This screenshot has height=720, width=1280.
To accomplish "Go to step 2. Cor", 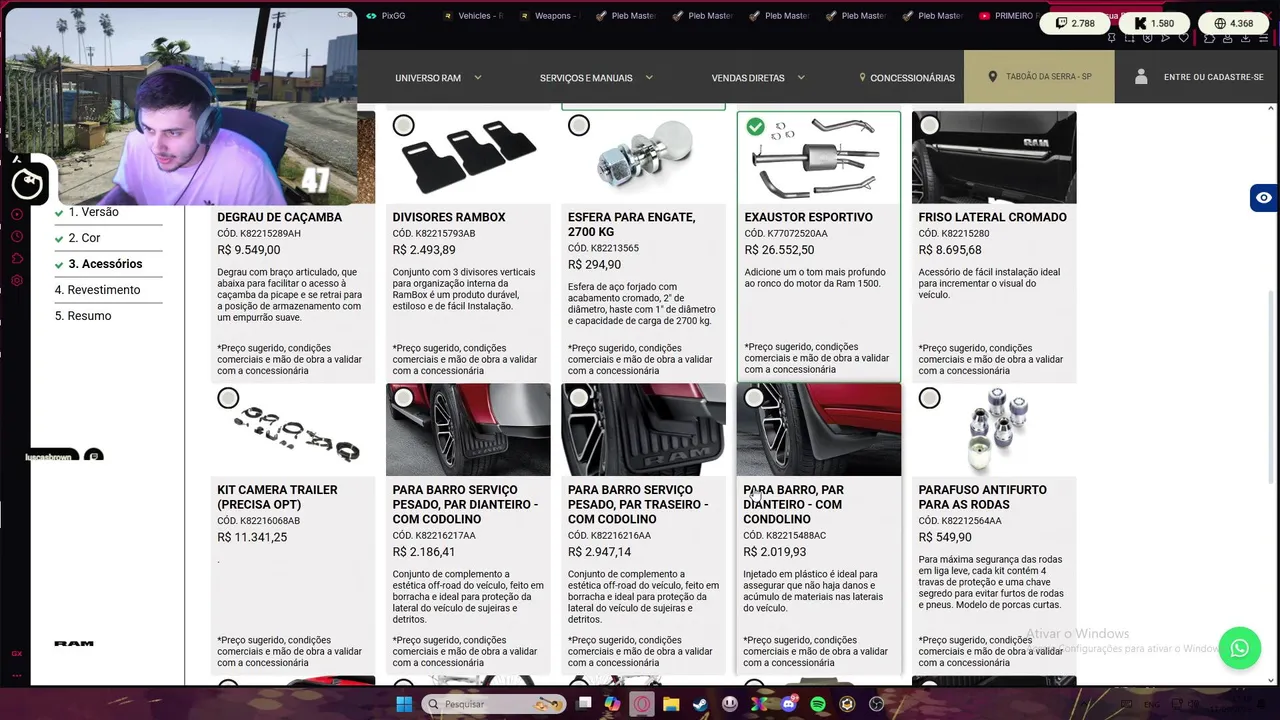I will point(84,238).
